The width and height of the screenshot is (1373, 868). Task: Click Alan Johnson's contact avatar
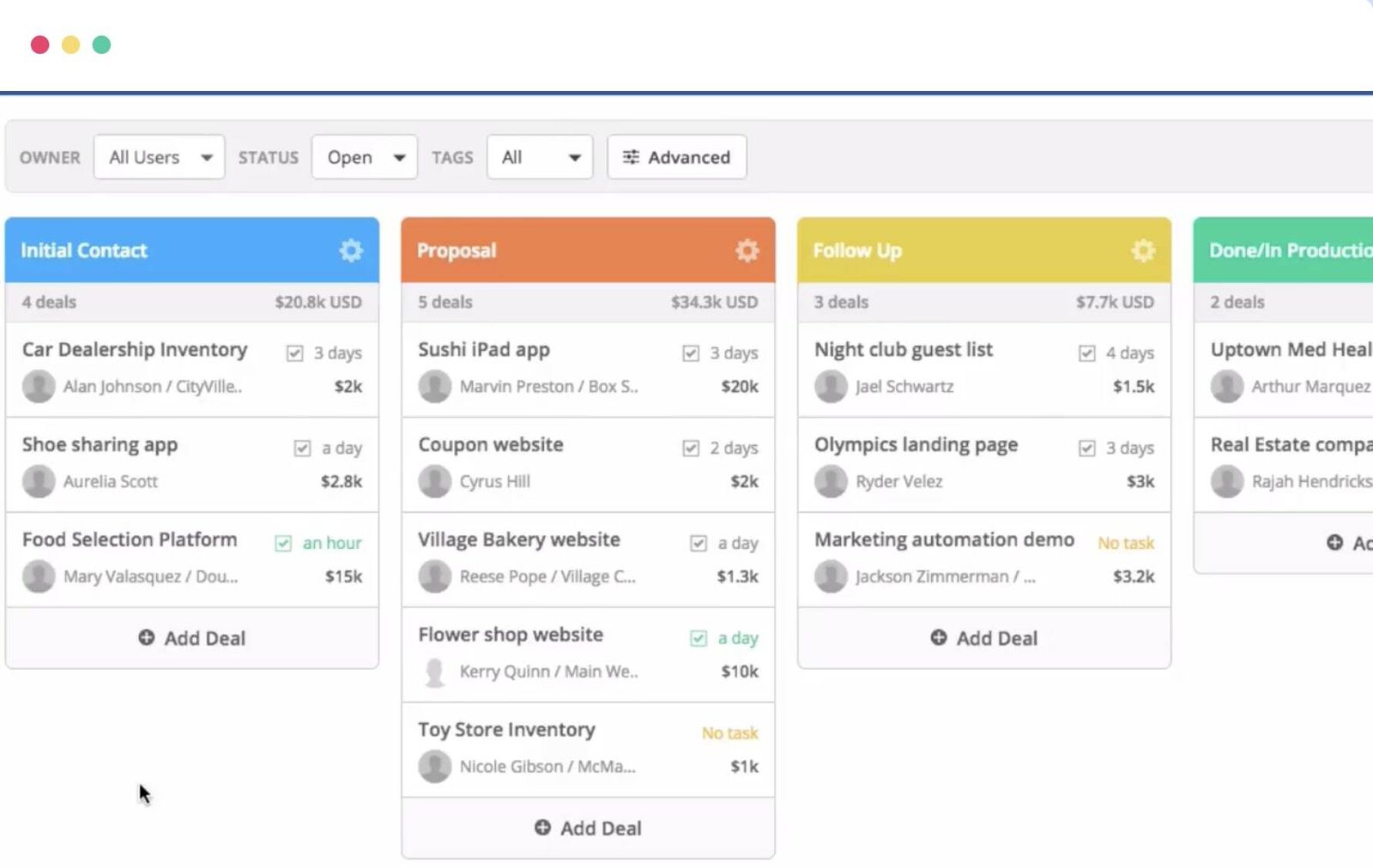pyautogui.click(x=39, y=387)
